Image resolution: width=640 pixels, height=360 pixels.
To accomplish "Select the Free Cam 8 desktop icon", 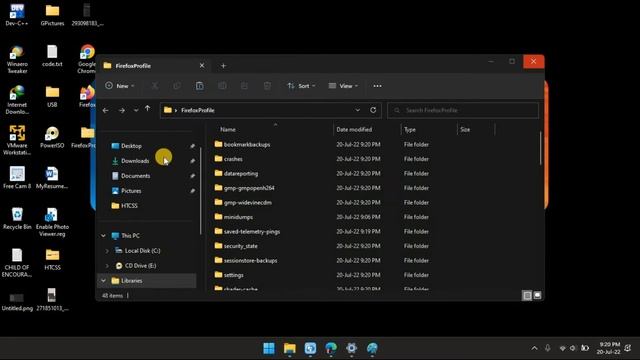I will point(17,178).
